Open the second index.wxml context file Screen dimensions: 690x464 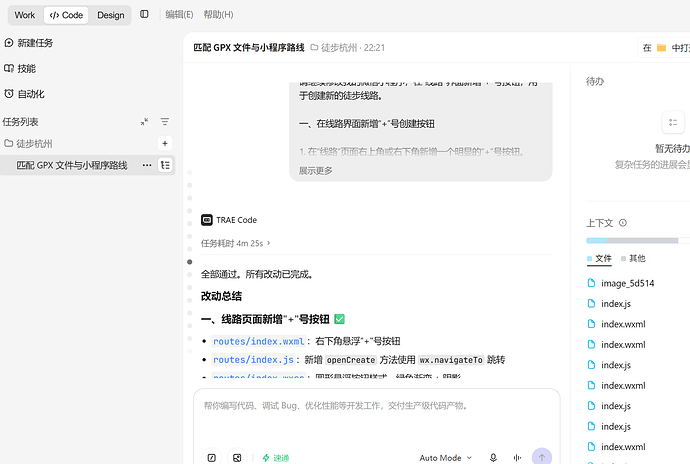coord(617,344)
